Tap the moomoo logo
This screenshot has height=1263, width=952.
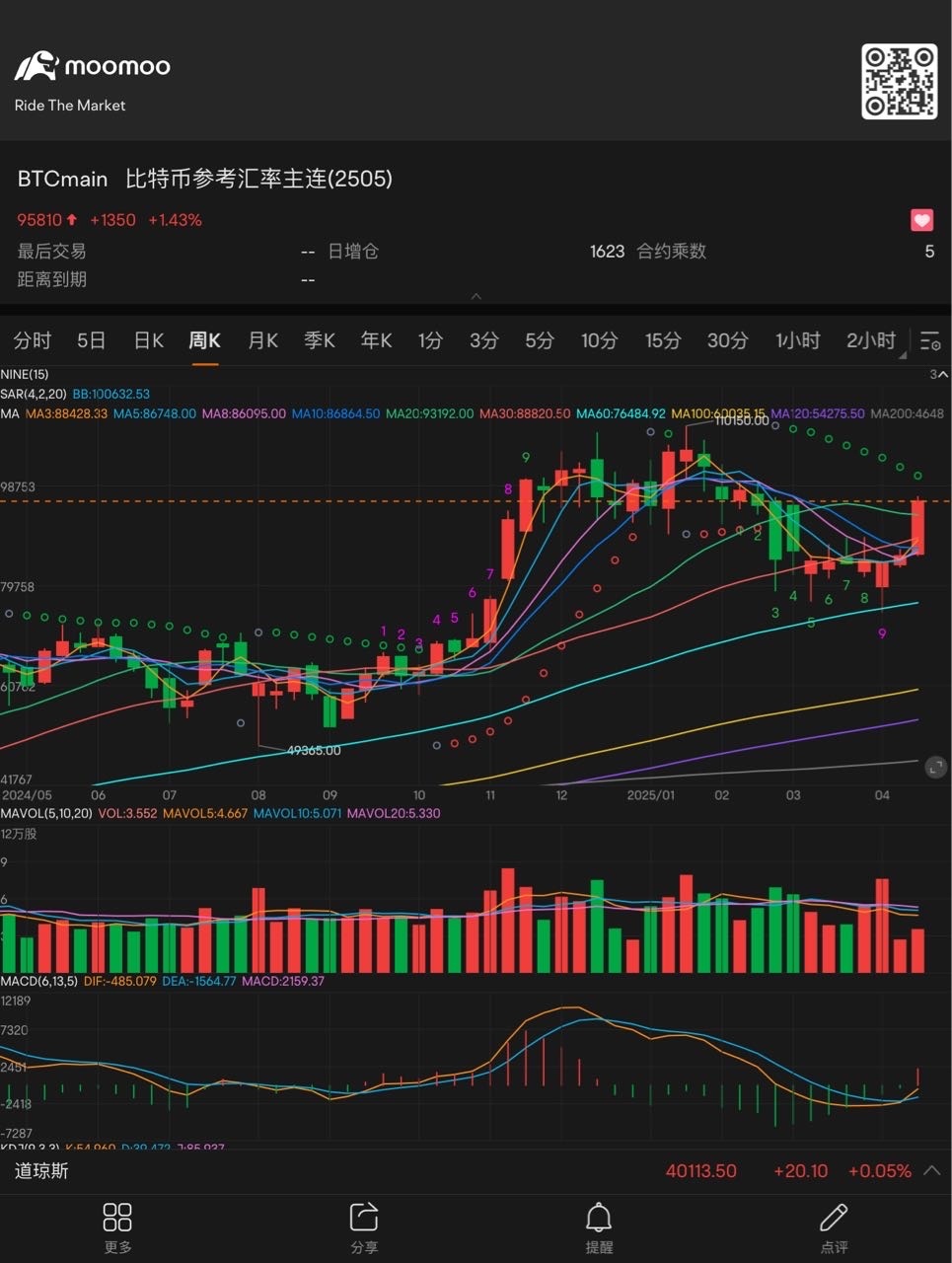[92, 67]
